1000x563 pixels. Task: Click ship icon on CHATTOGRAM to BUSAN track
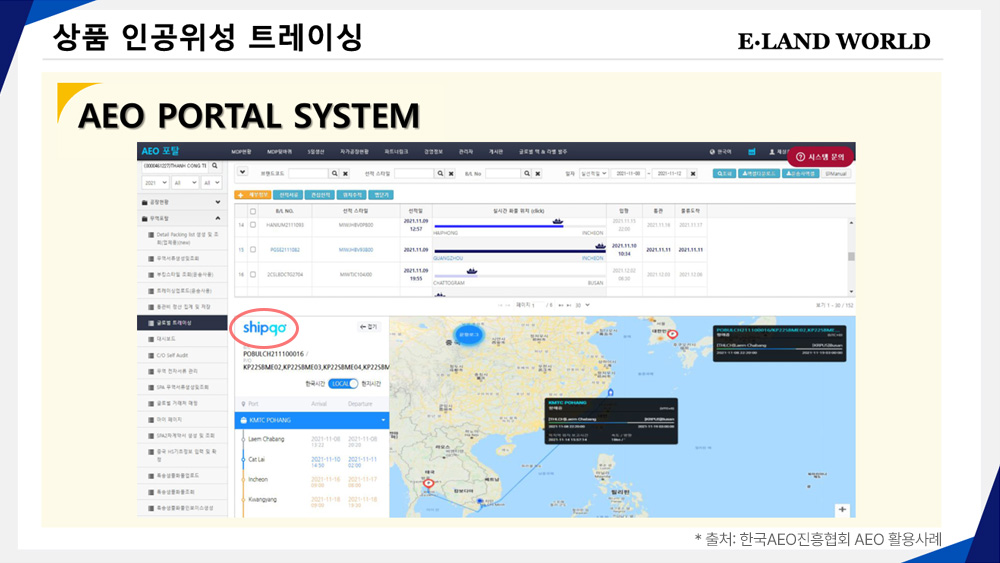coord(471,271)
